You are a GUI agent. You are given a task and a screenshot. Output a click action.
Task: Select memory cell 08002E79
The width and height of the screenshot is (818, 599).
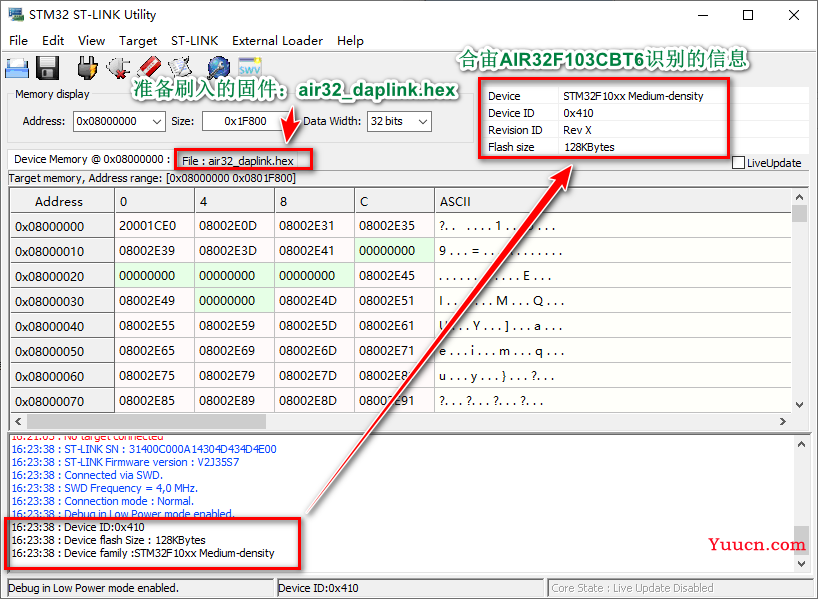click(234, 376)
